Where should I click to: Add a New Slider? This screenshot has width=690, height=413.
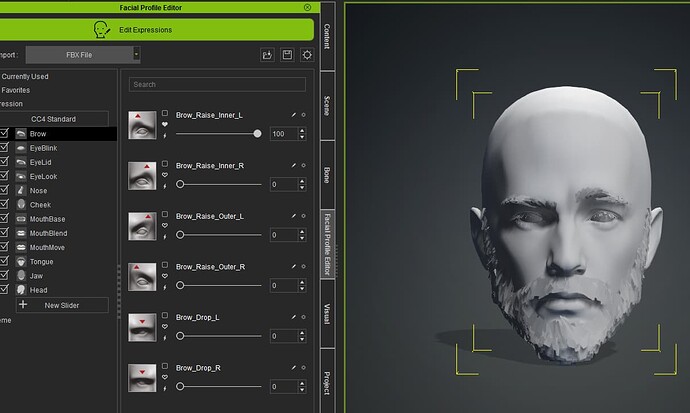[62, 305]
